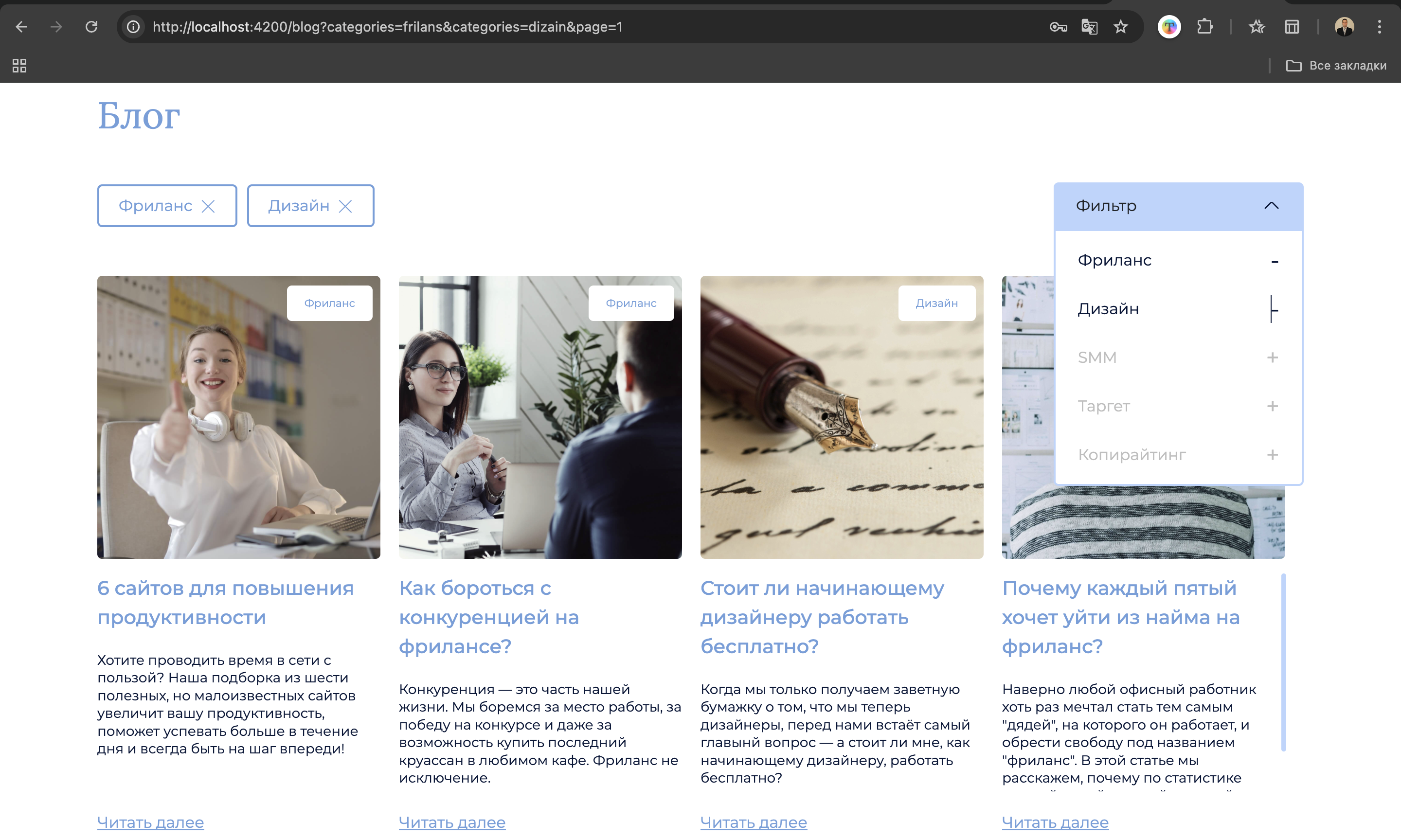Click the plus icon next to SMM
This screenshot has height=840, width=1401.
[x=1273, y=357]
